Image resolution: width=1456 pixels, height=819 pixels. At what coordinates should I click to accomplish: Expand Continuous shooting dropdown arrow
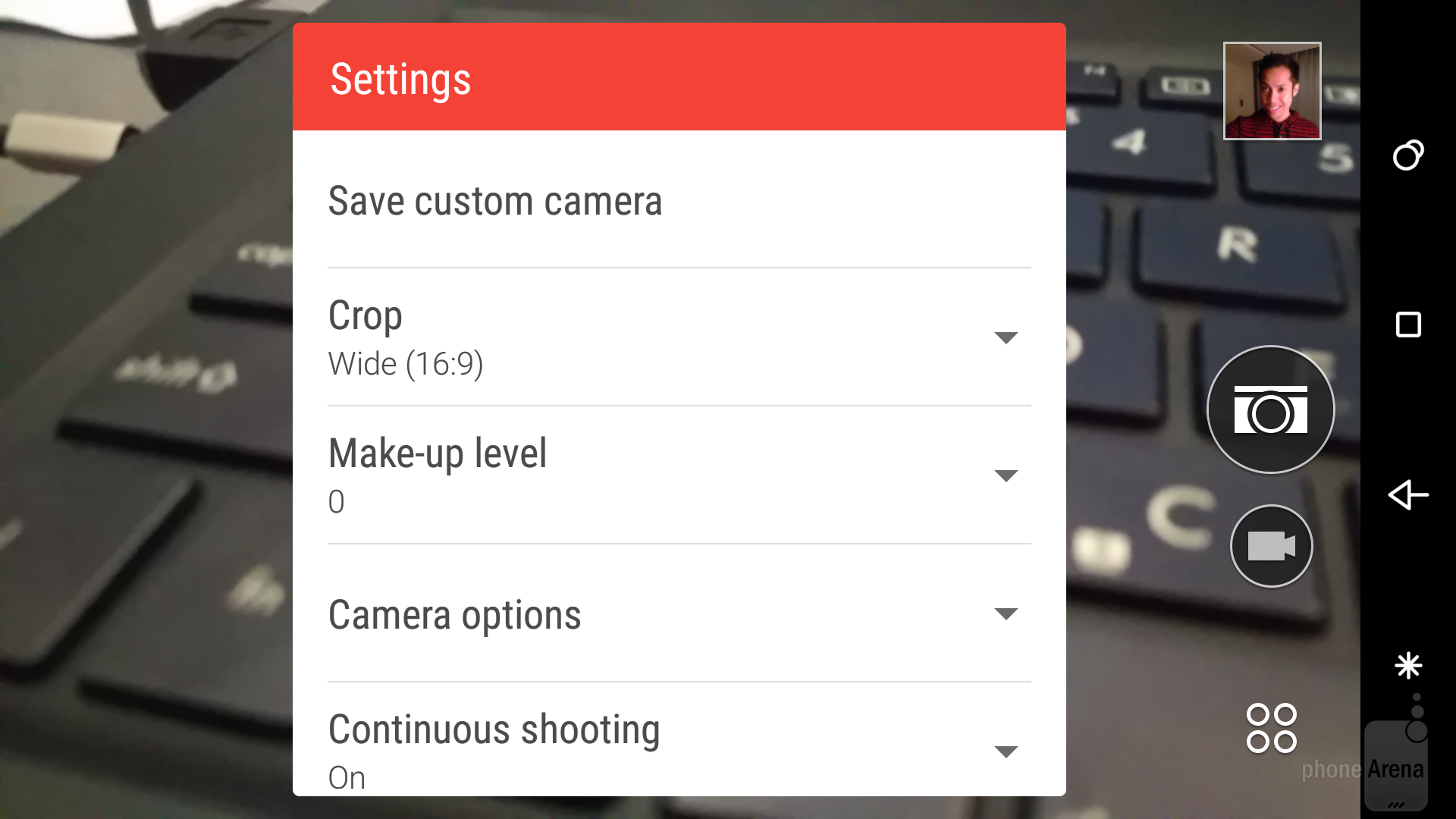click(x=1006, y=752)
